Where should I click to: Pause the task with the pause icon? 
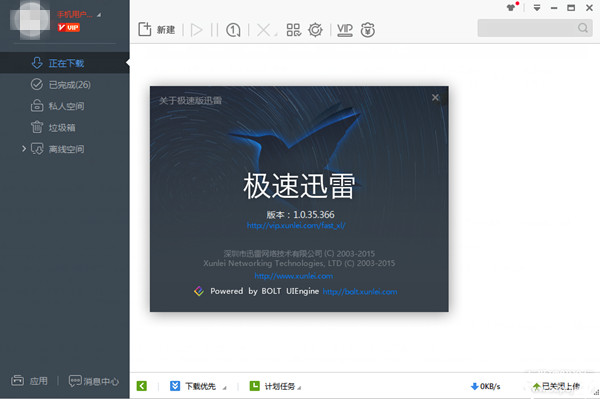(x=214, y=30)
